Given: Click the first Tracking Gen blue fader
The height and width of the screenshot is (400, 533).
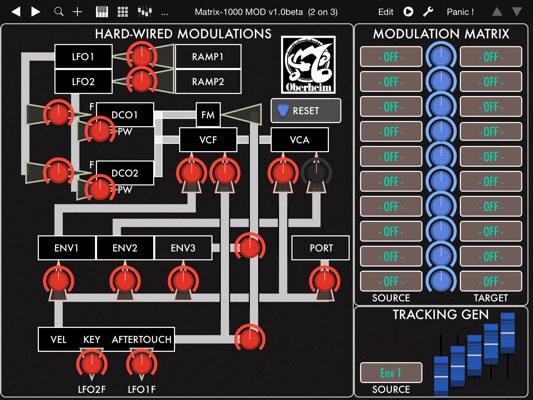Looking at the screenshot, I should tap(441, 376).
